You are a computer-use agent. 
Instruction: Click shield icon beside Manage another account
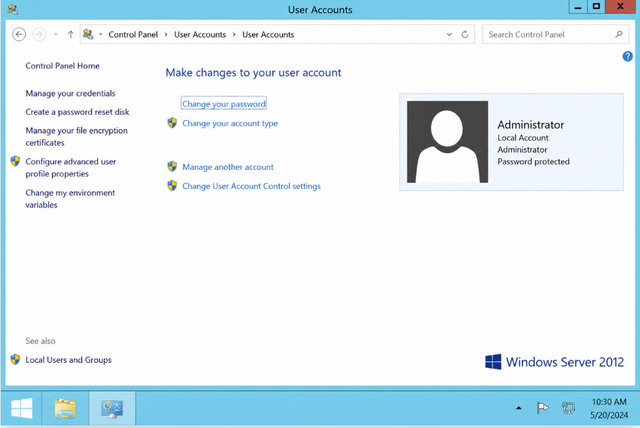click(x=172, y=166)
